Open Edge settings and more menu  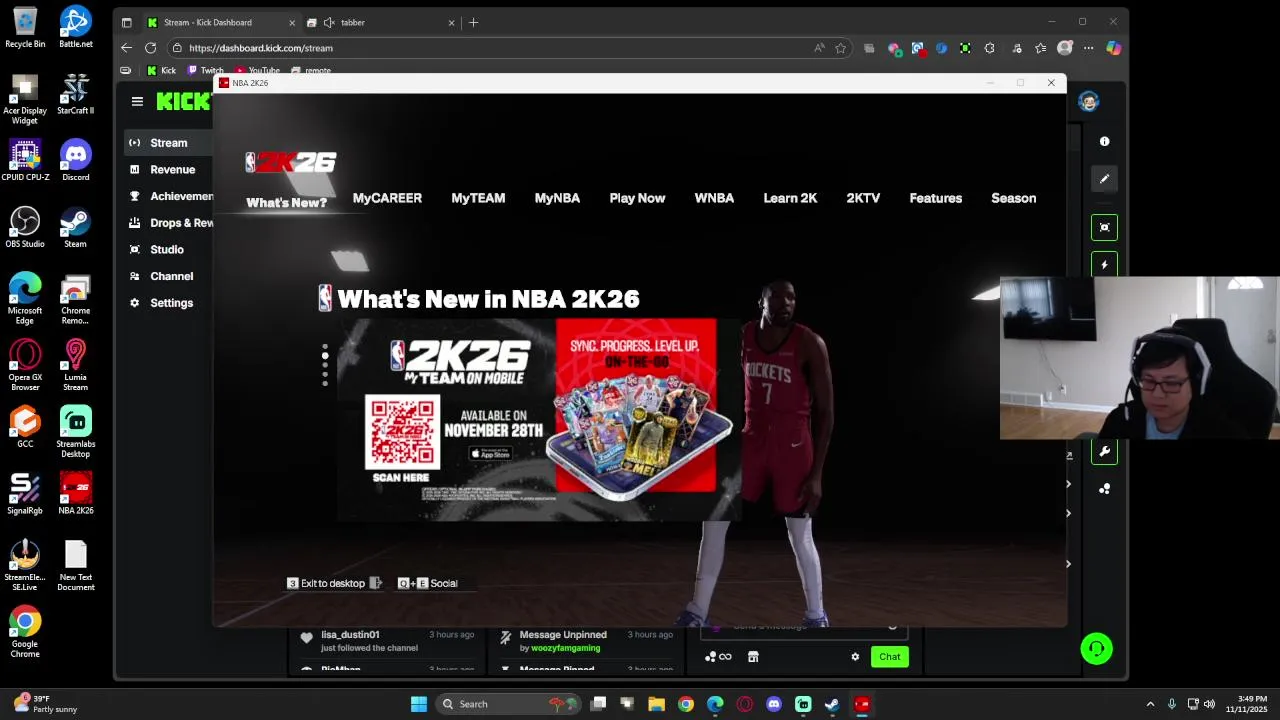click(1088, 48)
